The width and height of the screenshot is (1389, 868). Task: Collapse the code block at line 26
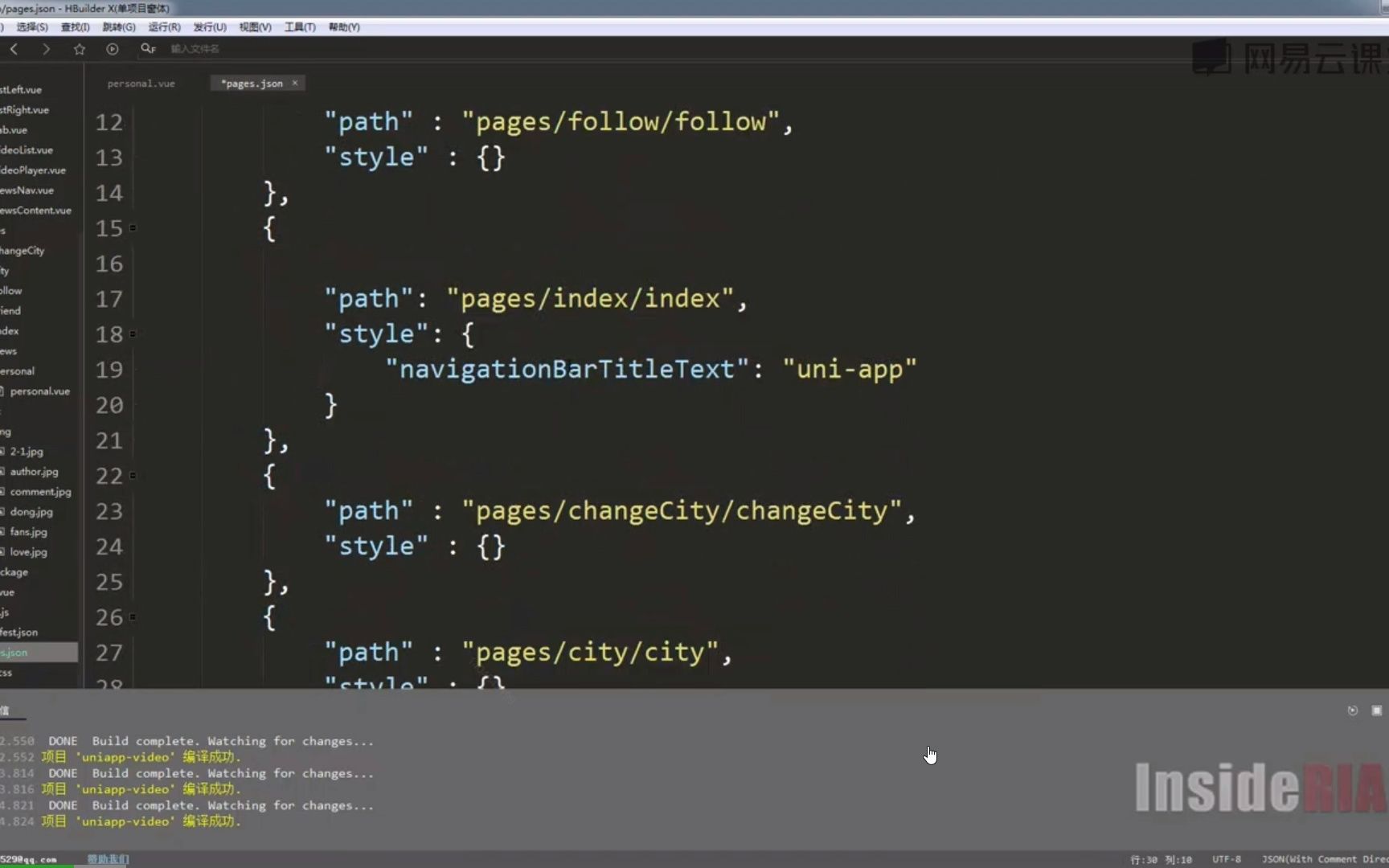click(133, 617)
